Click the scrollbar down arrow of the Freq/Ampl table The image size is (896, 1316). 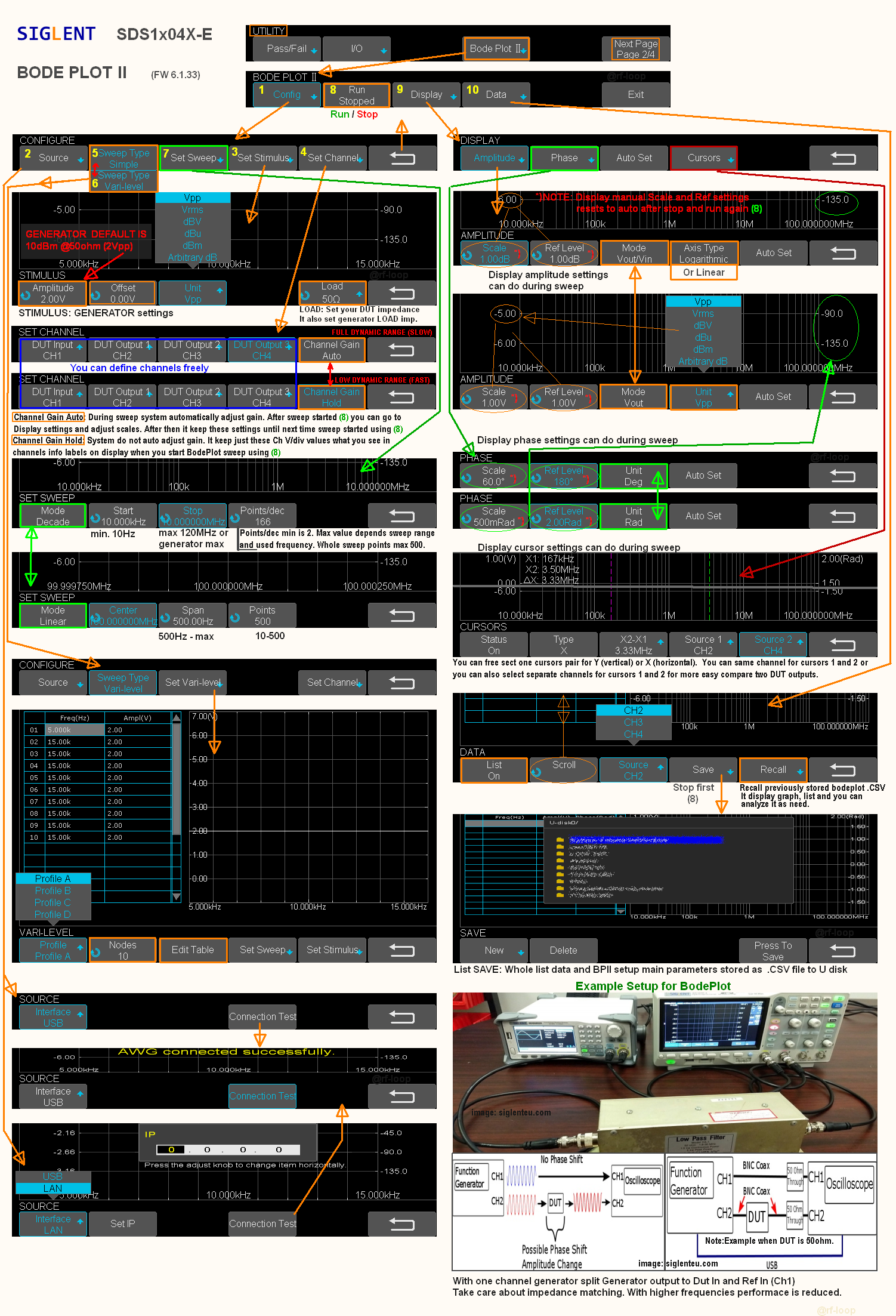click(x=177, y=896)
